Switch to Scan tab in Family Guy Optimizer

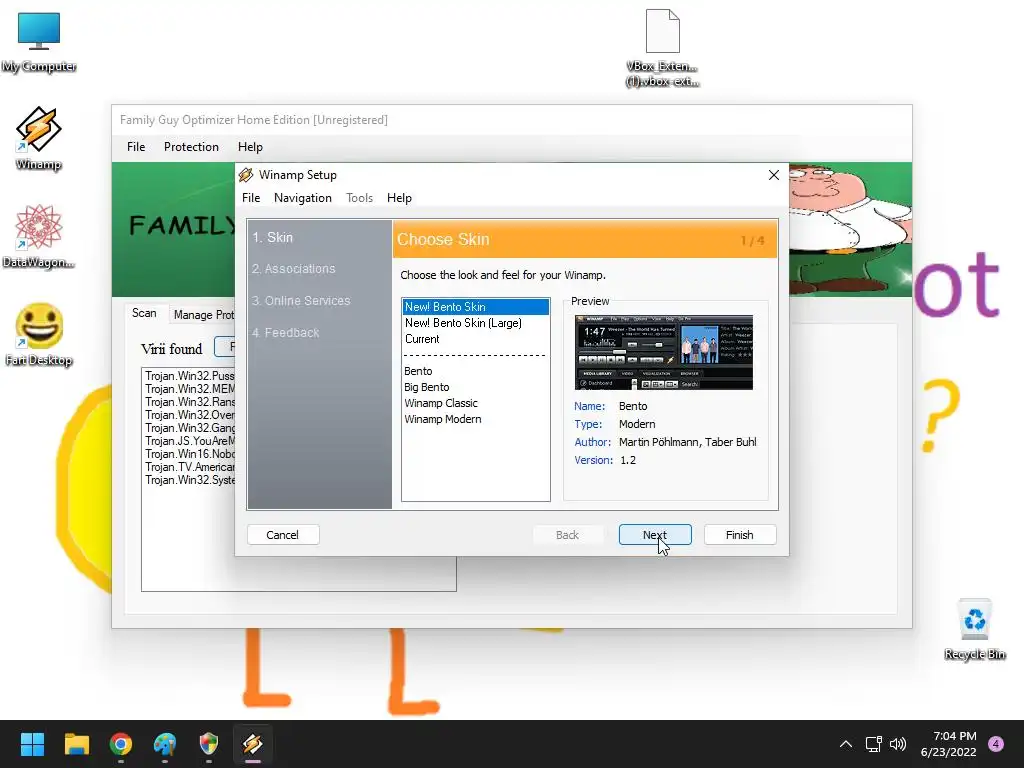pyautogui.click(x=144, y=313)
